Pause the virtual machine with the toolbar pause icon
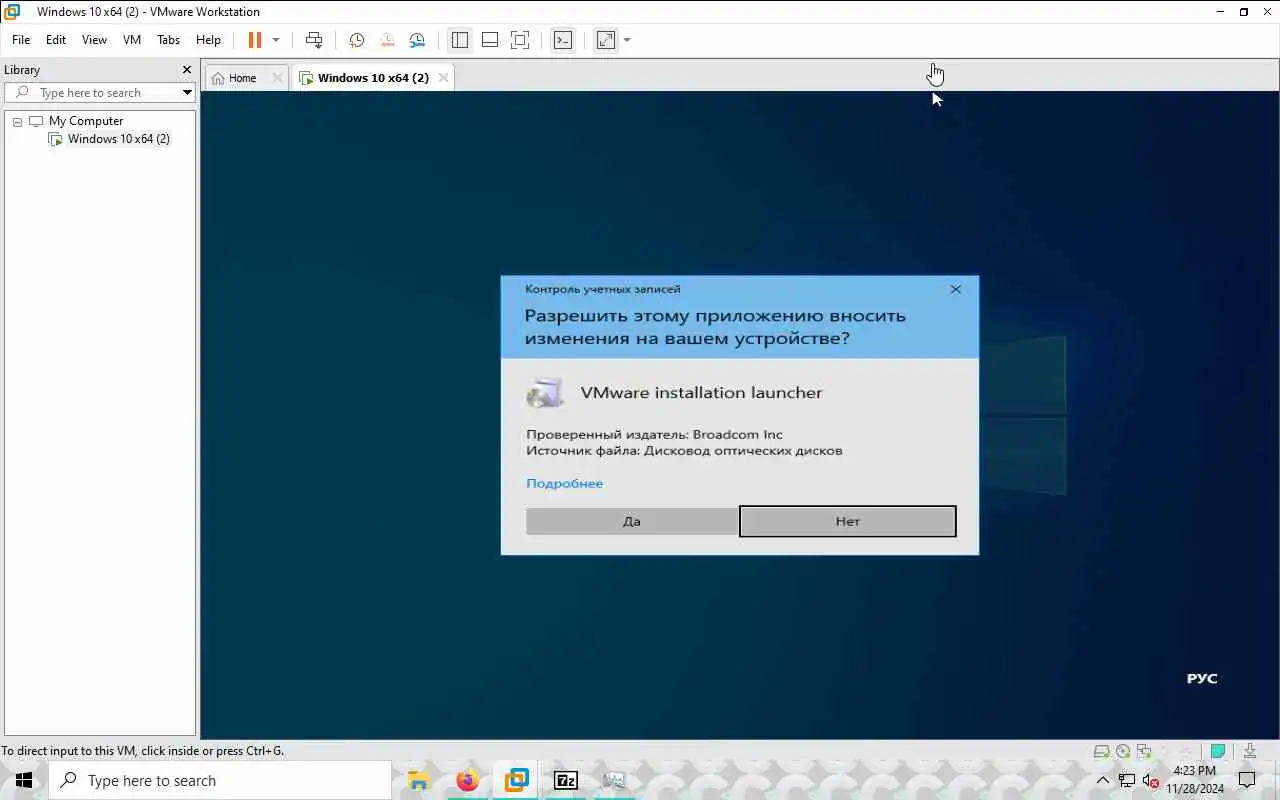This screenshot has width=1280, height=800. pos(255,40)
